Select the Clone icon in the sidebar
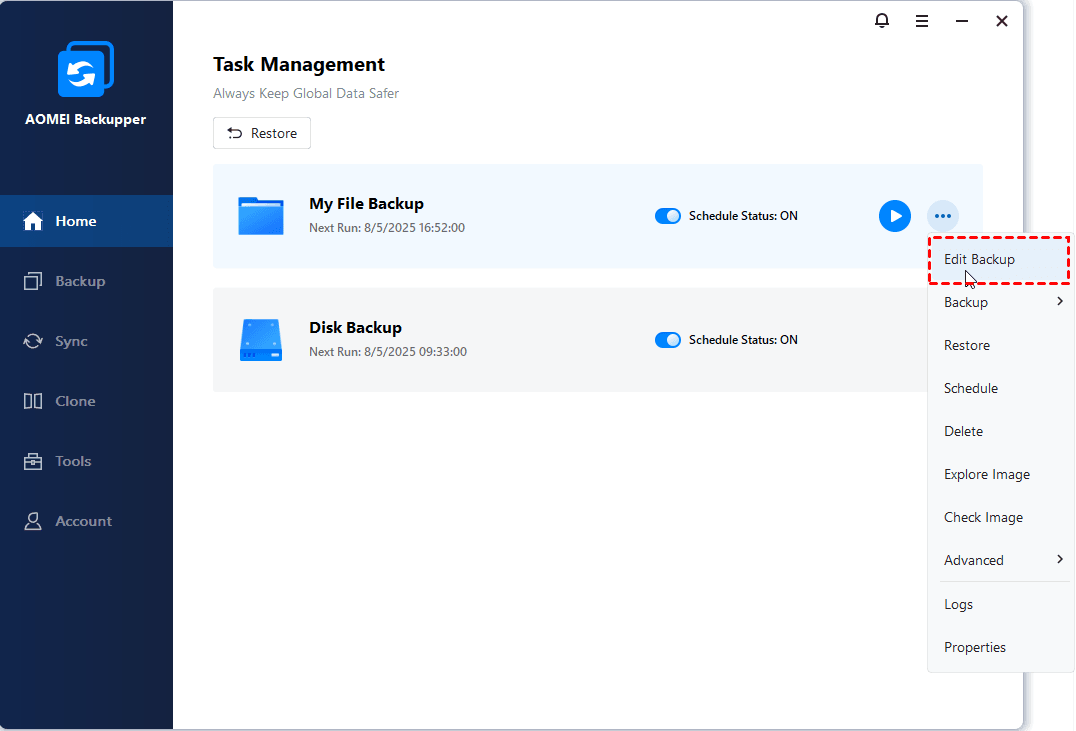The height and width of the screenshot is (731, 1076). point(36,401)
